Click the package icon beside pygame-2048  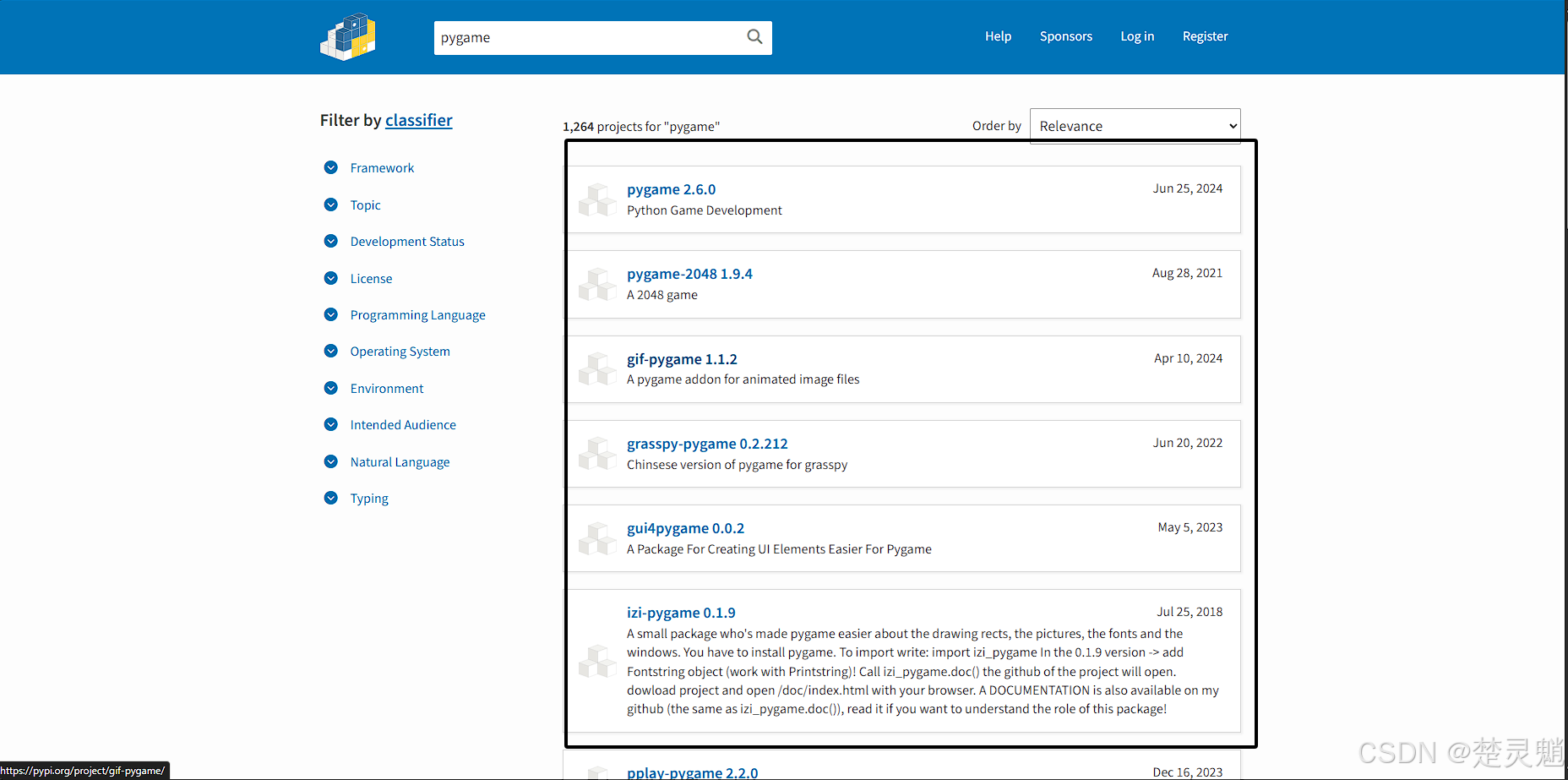597,284
